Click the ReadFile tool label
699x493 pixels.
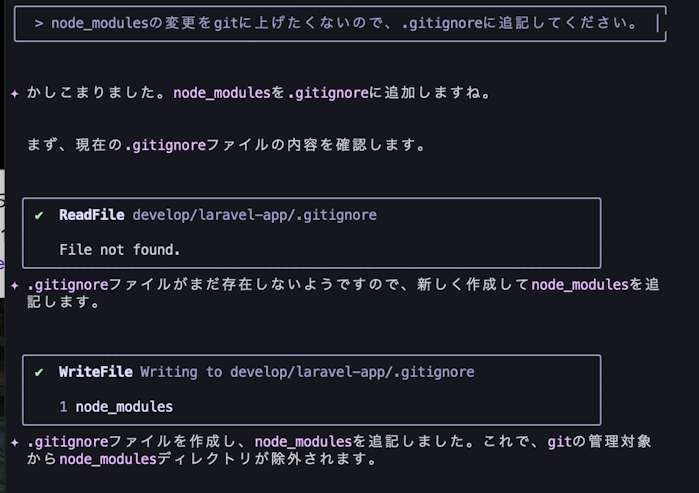click(92, 215)
